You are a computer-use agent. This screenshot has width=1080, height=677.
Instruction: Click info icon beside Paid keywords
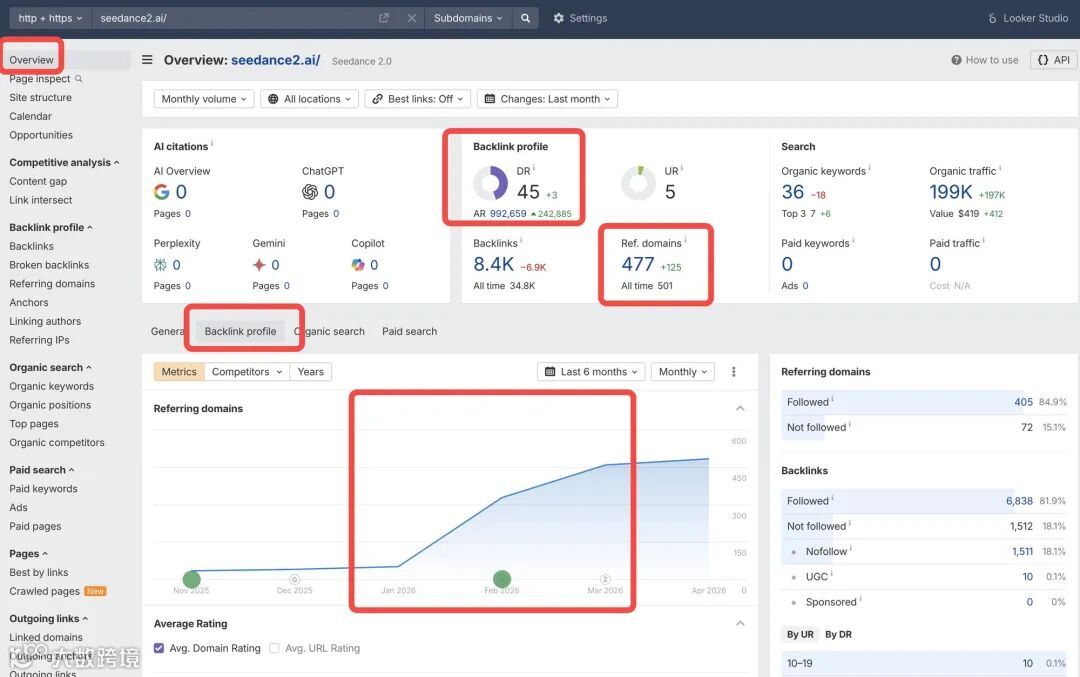click(853, 240)
